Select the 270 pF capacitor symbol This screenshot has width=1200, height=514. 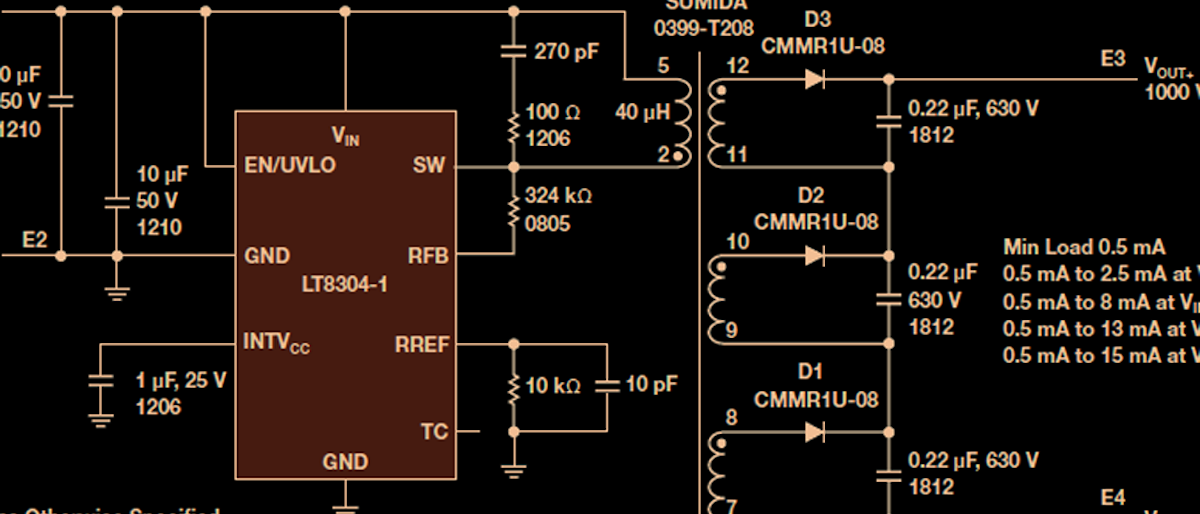click(514, 50)
